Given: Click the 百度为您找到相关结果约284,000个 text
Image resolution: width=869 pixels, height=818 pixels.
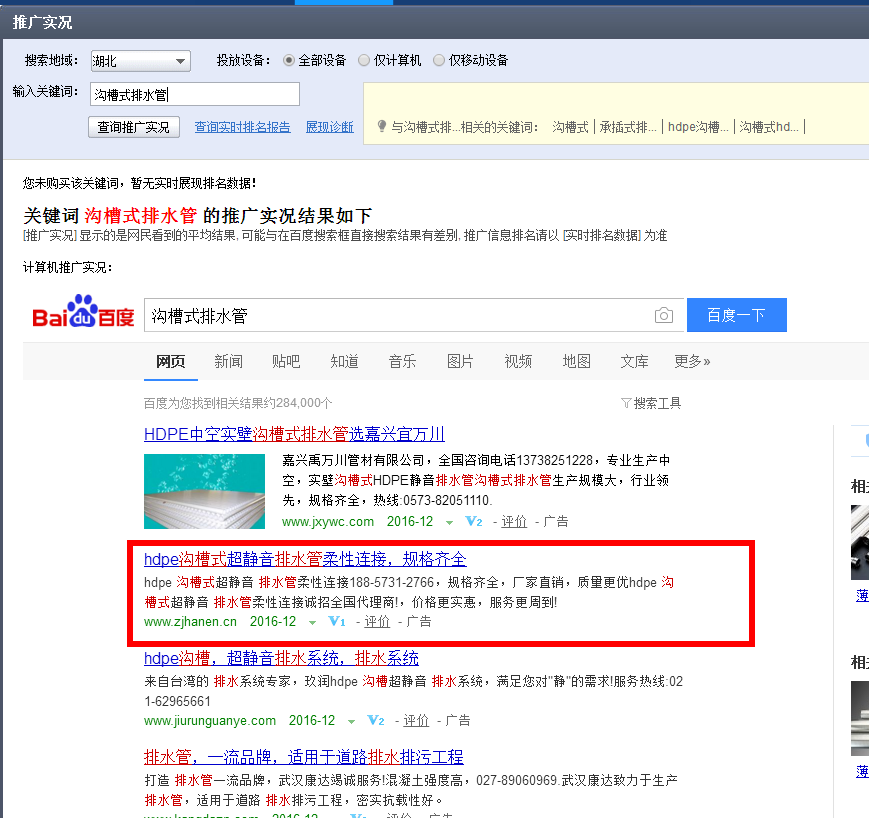Looking at the screenshot, I should pos(238,403).
